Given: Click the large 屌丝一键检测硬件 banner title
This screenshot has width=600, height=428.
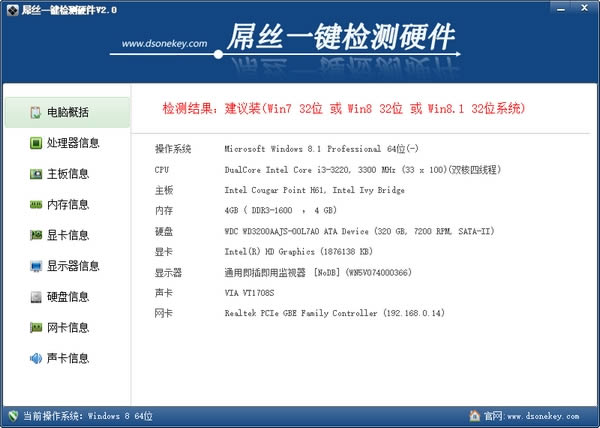Looking at the screenshot, I should 341,37.
